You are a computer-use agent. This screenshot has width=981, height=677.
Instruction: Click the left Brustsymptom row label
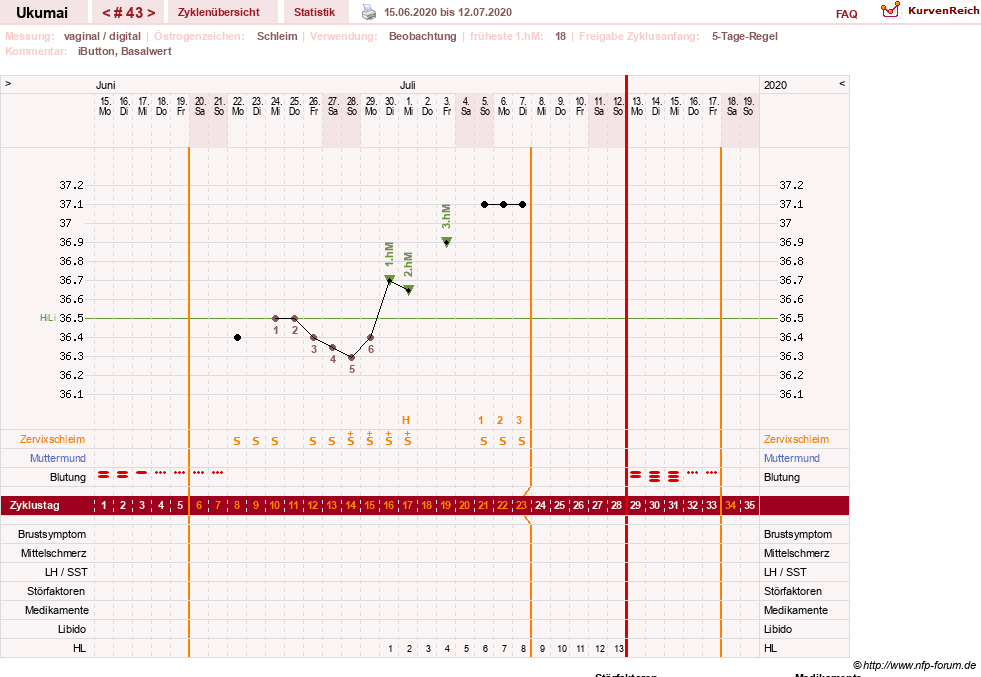pyautogui.click(x=52, y=534)
